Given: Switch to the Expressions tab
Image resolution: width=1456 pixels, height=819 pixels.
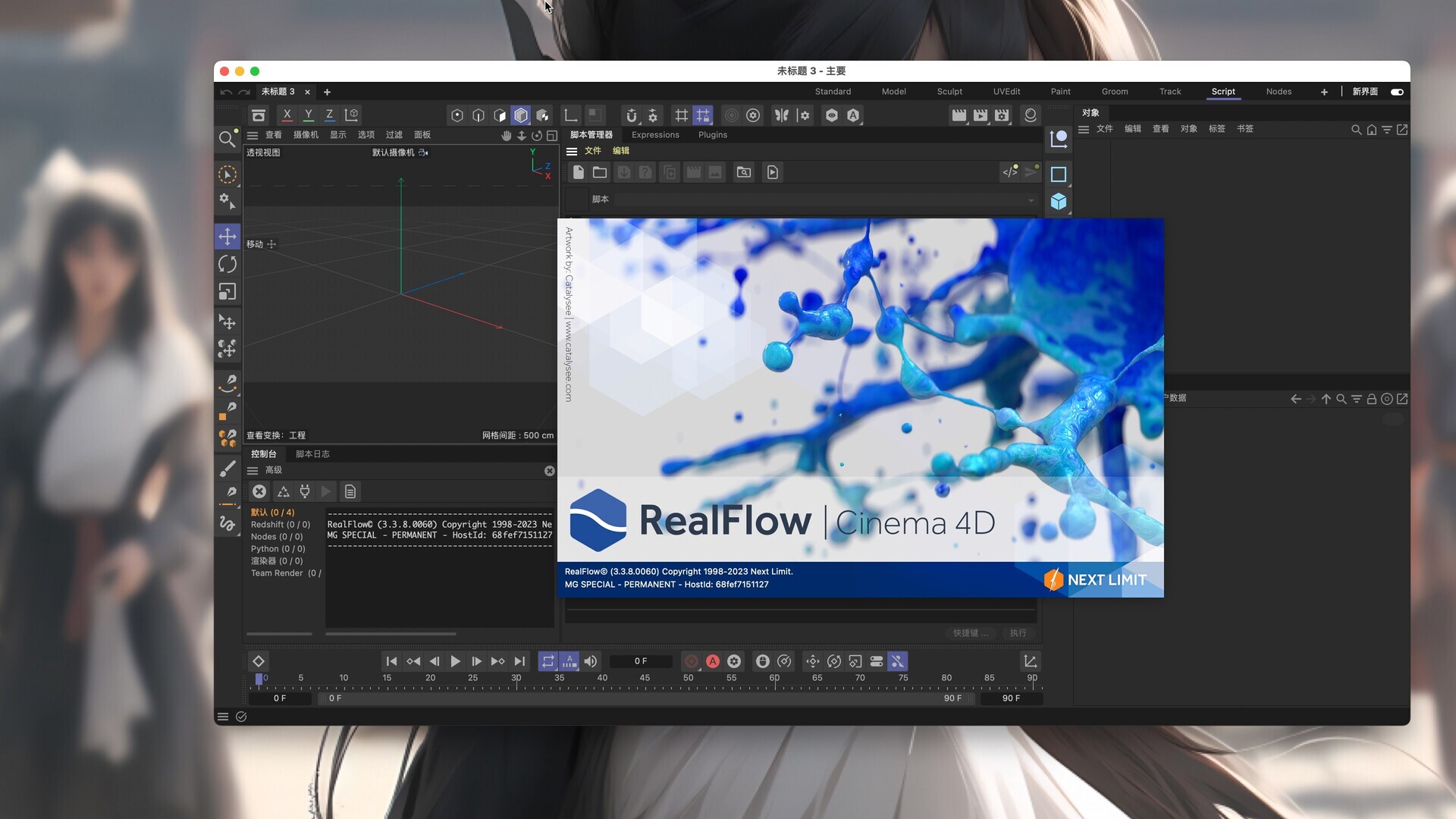Looking at the screenshot, I should click(x=655, y=135).
